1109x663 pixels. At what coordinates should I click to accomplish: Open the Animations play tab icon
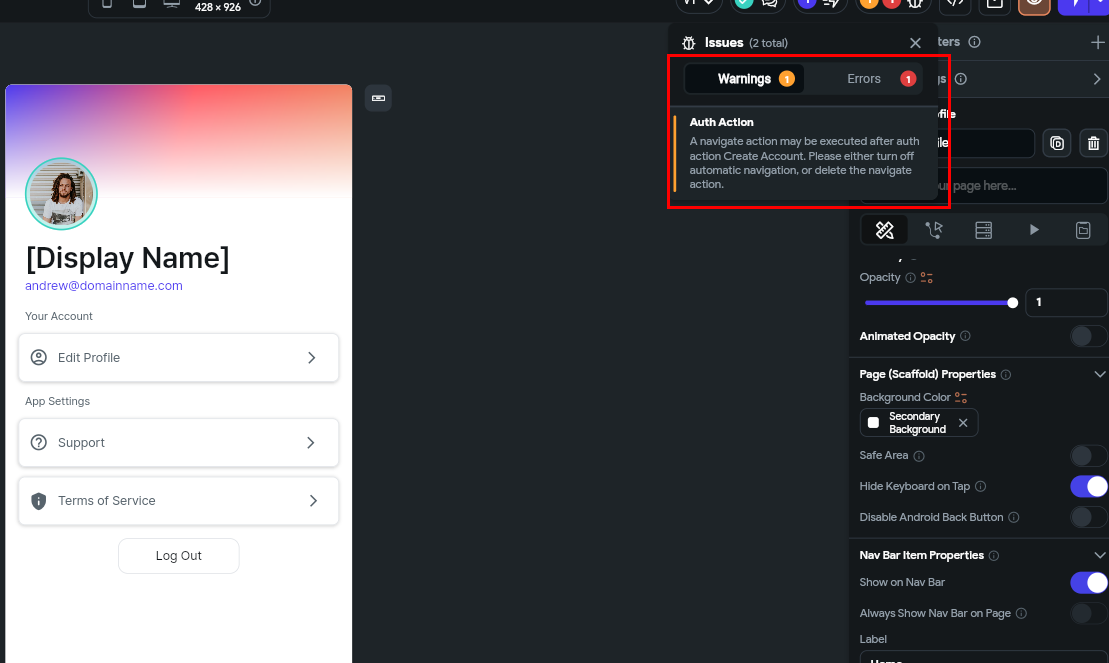click(x=1034, y=230)
